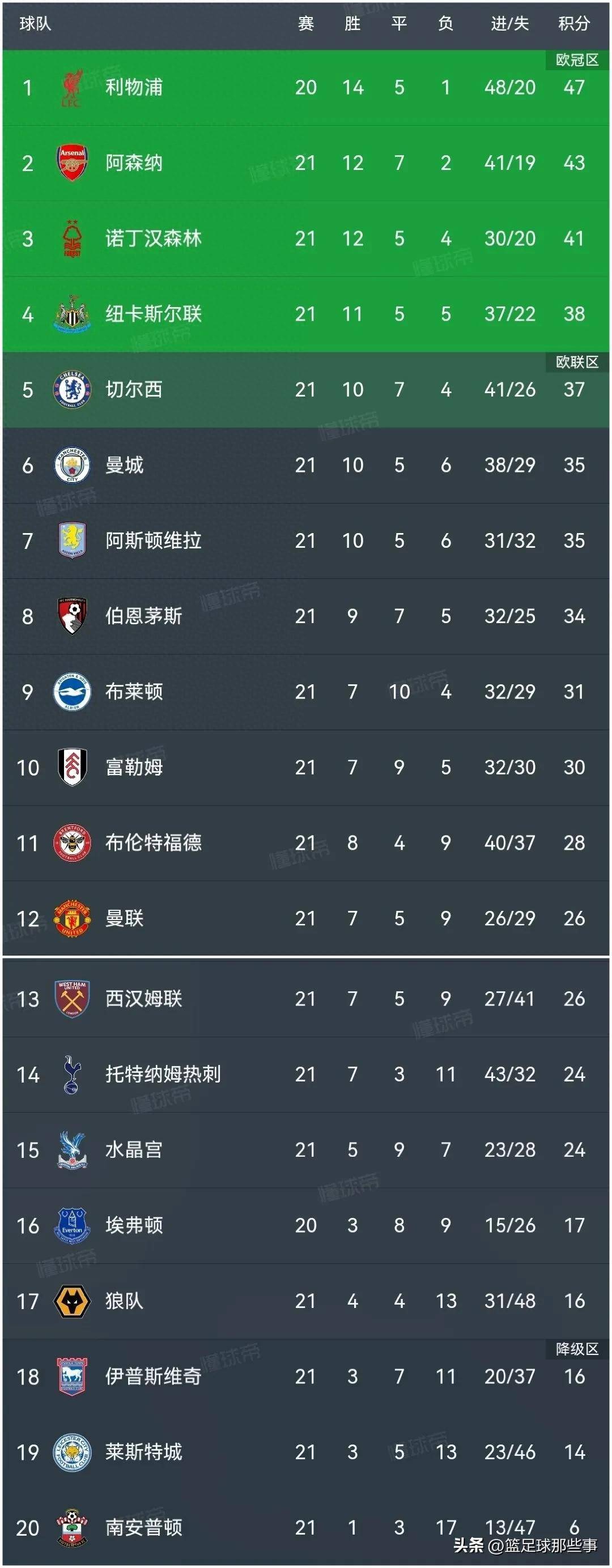Open the Brighton club badge

pyautogui.click(x=72, y=692)
